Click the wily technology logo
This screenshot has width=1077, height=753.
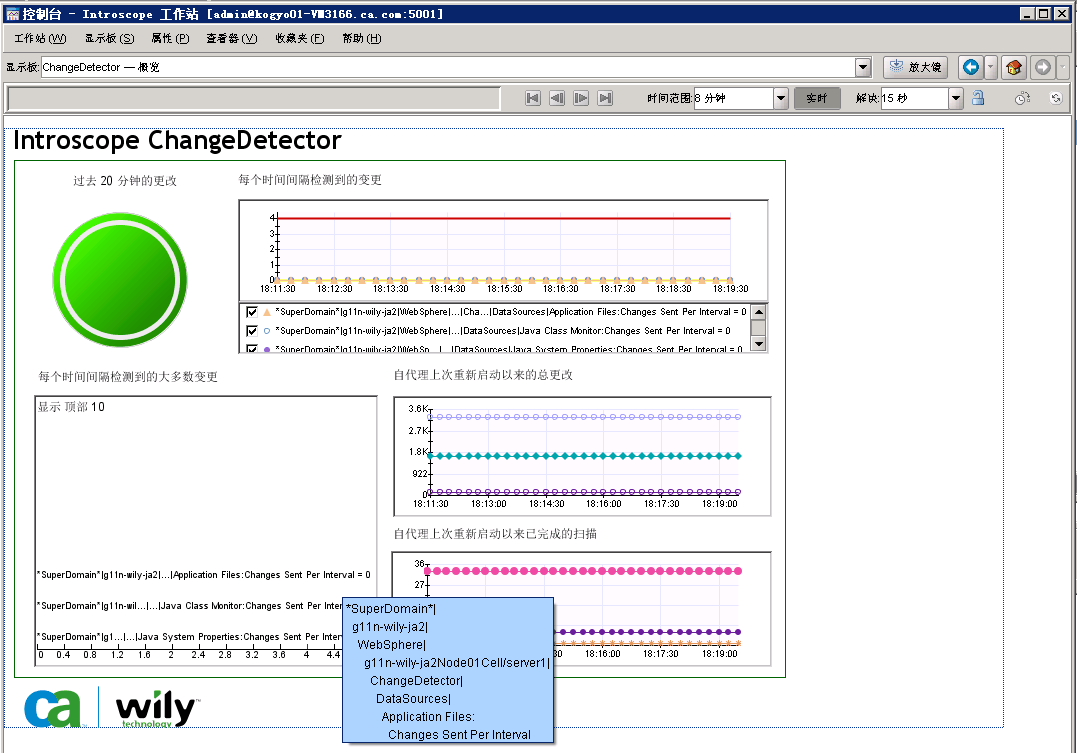157,709
